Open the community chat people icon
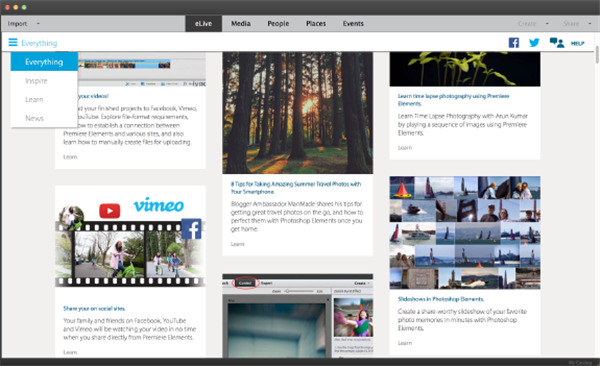This screenshot has height=366, width=600. 557,42
